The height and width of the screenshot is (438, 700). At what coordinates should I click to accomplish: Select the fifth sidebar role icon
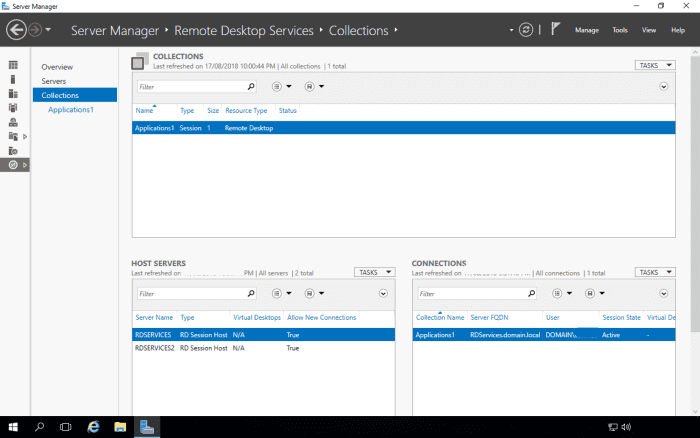(x=13, y=122)
